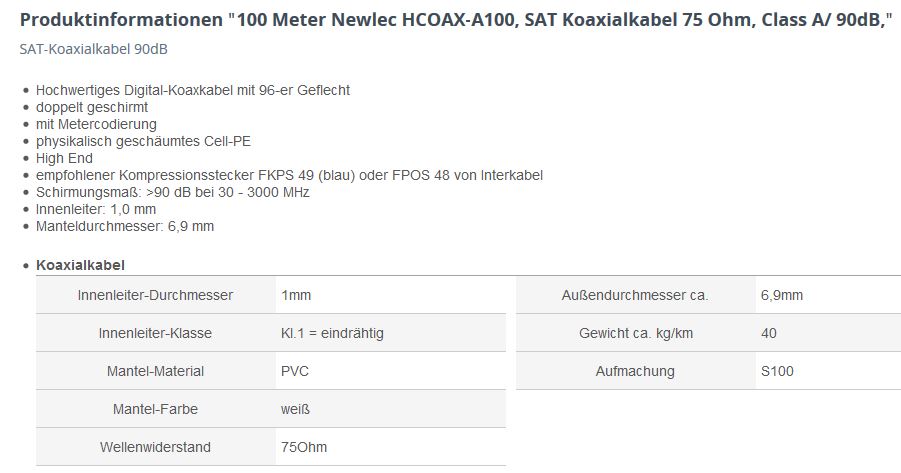Select the Koaxialkabel table heading
The width and height of the screenshot is (901, 473).
(80, 265)
